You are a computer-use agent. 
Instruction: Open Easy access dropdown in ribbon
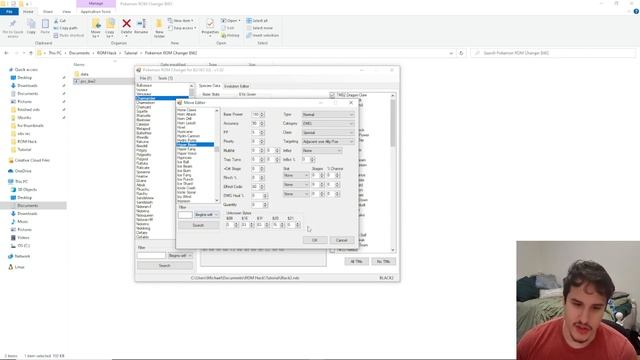point(182,28)
